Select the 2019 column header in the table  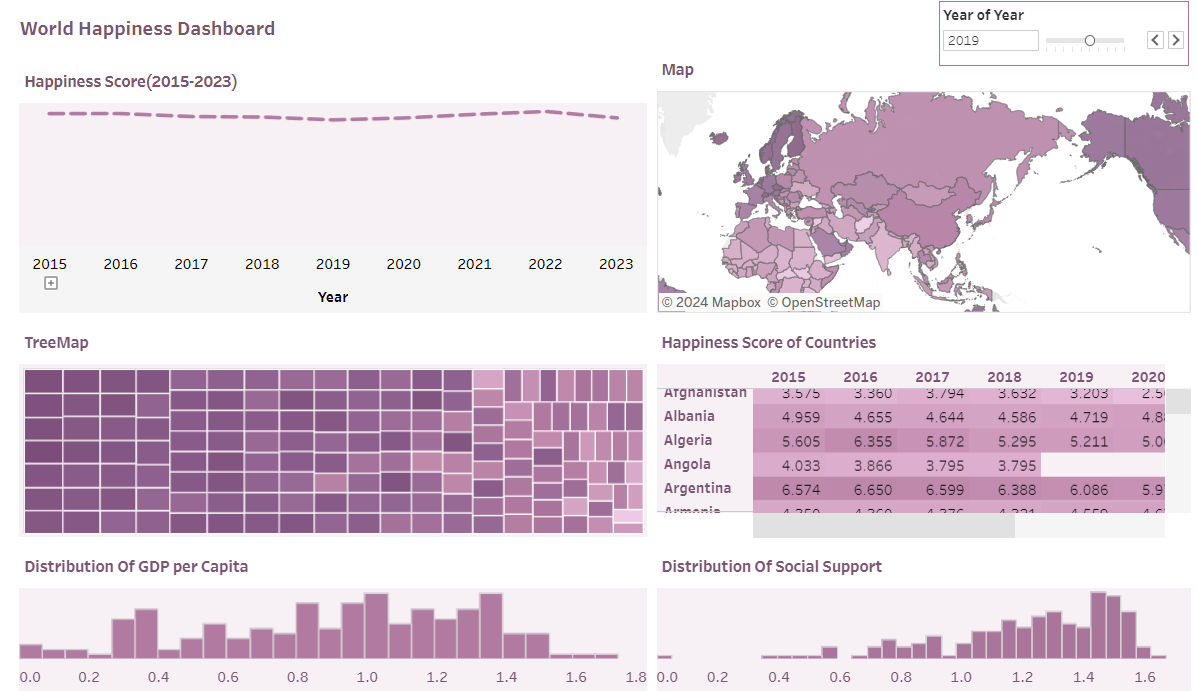tap(1076, 377)
